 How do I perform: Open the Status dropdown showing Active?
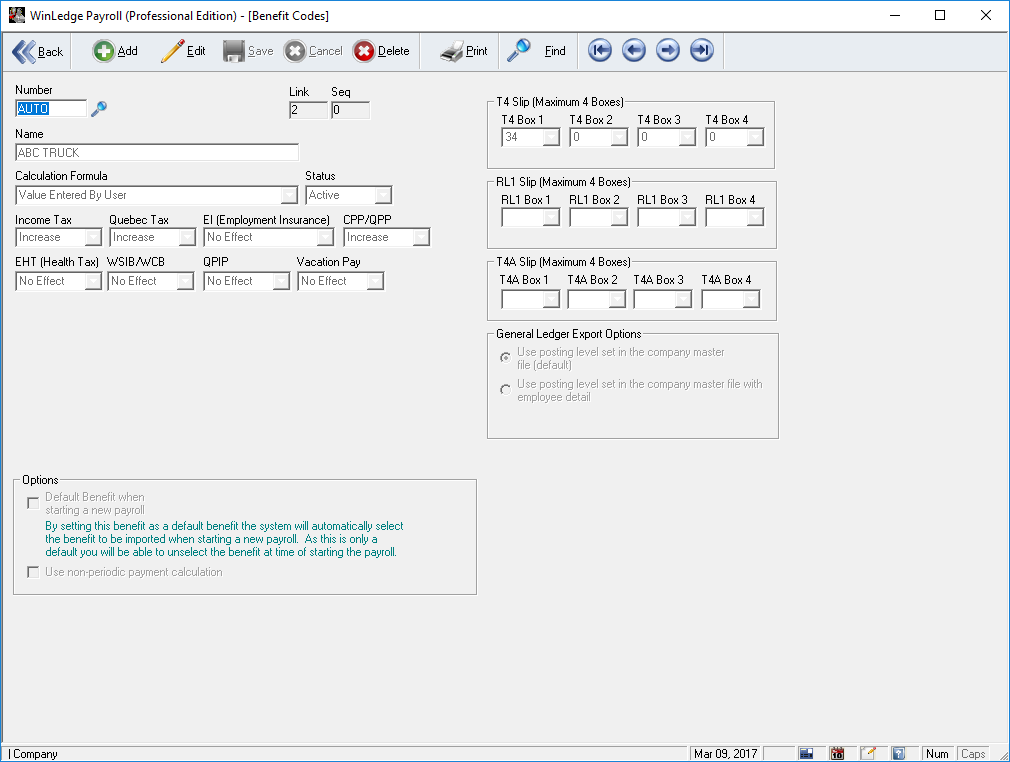(x=383, y=195)
